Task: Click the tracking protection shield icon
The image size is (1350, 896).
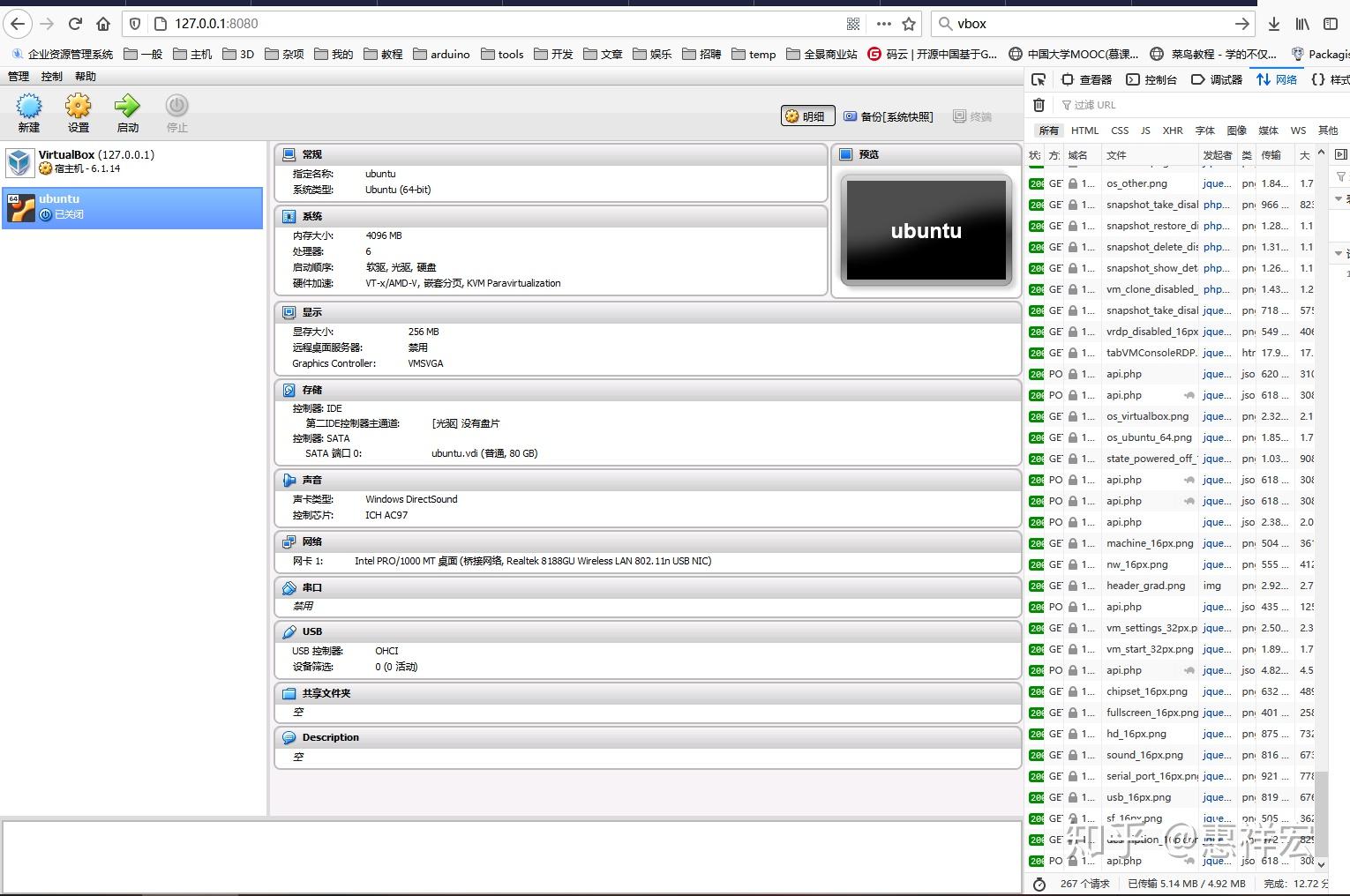Action: pyautogui.click(x=134, y=24)
